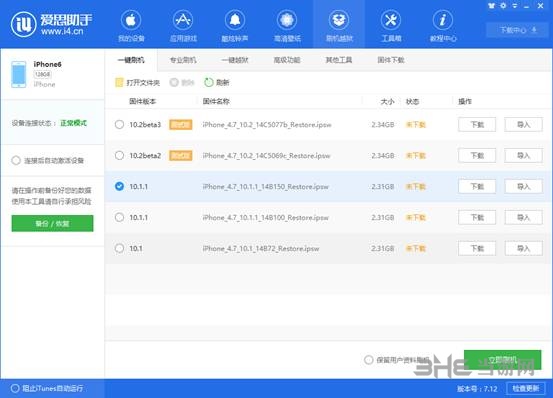Click 下载 for 10.2beta2 firmware

point(477,155)
